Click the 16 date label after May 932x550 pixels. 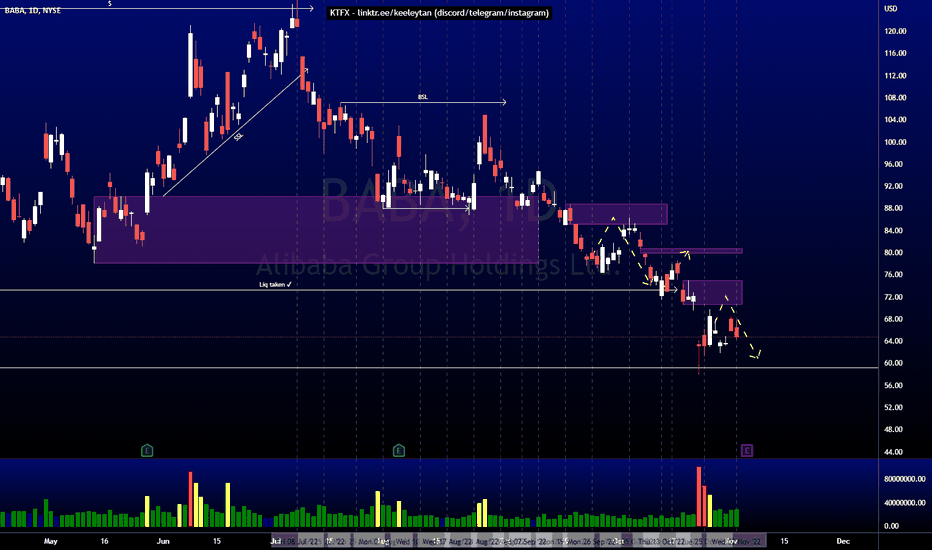click(104, 541)
